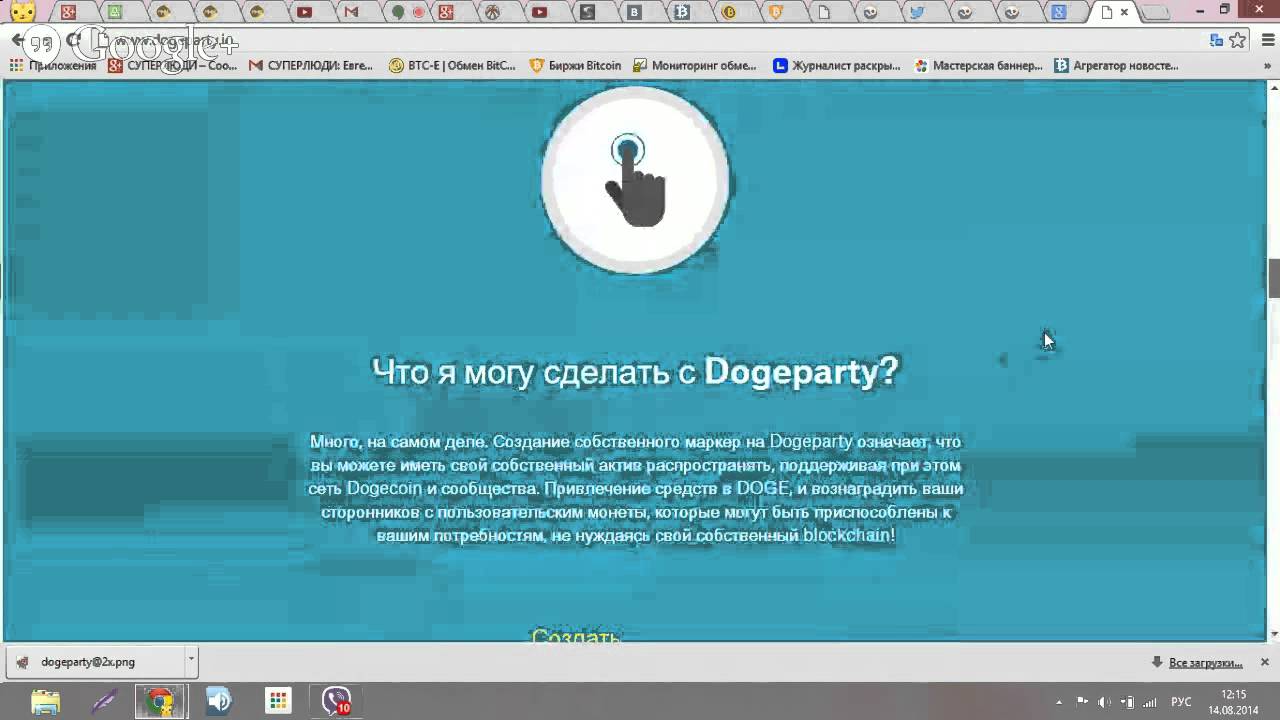Close the active browser tab
Image resolution: width=1280 pixels, height=720 pixels.
1124,12
